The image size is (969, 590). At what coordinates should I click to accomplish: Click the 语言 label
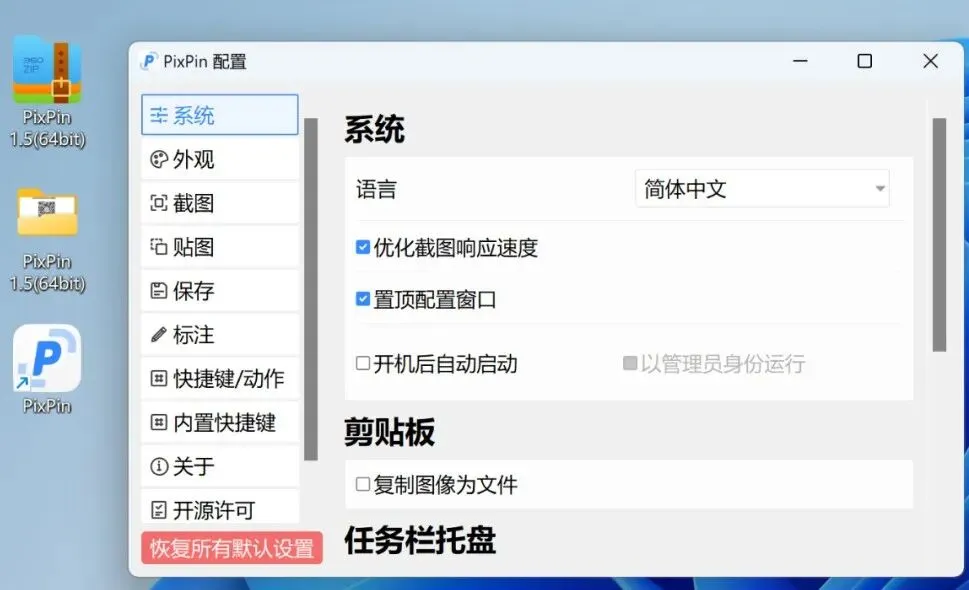coord(376,189)
